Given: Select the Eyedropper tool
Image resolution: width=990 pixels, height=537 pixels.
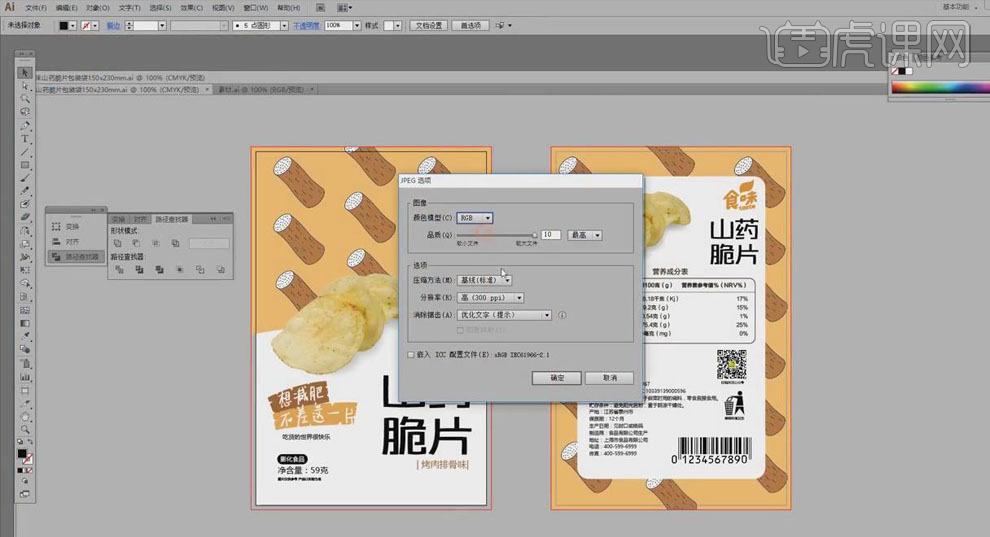Looking at the screenshot, I should coord(25,336).
